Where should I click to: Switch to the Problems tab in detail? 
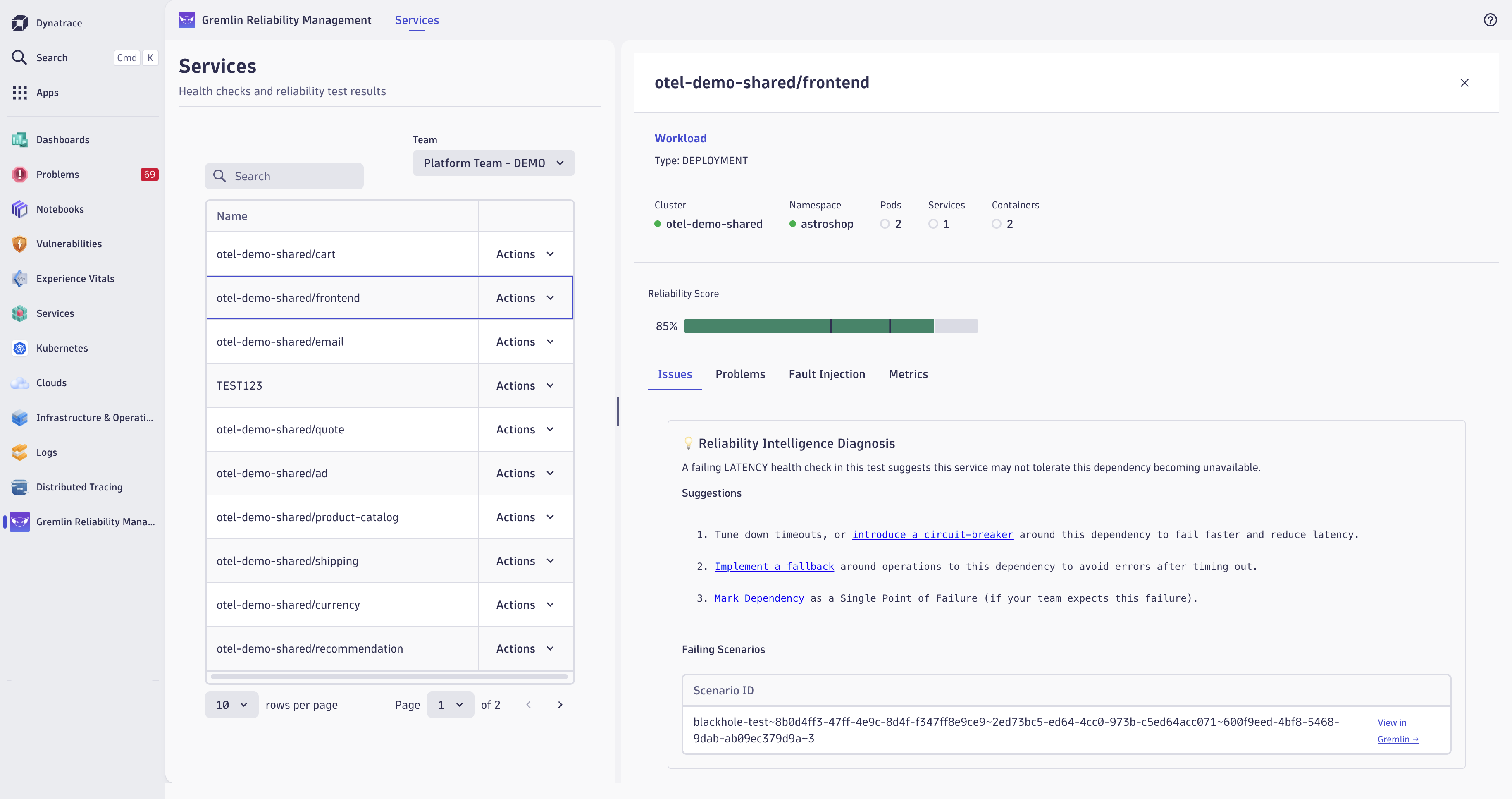[x=740, y=374]
